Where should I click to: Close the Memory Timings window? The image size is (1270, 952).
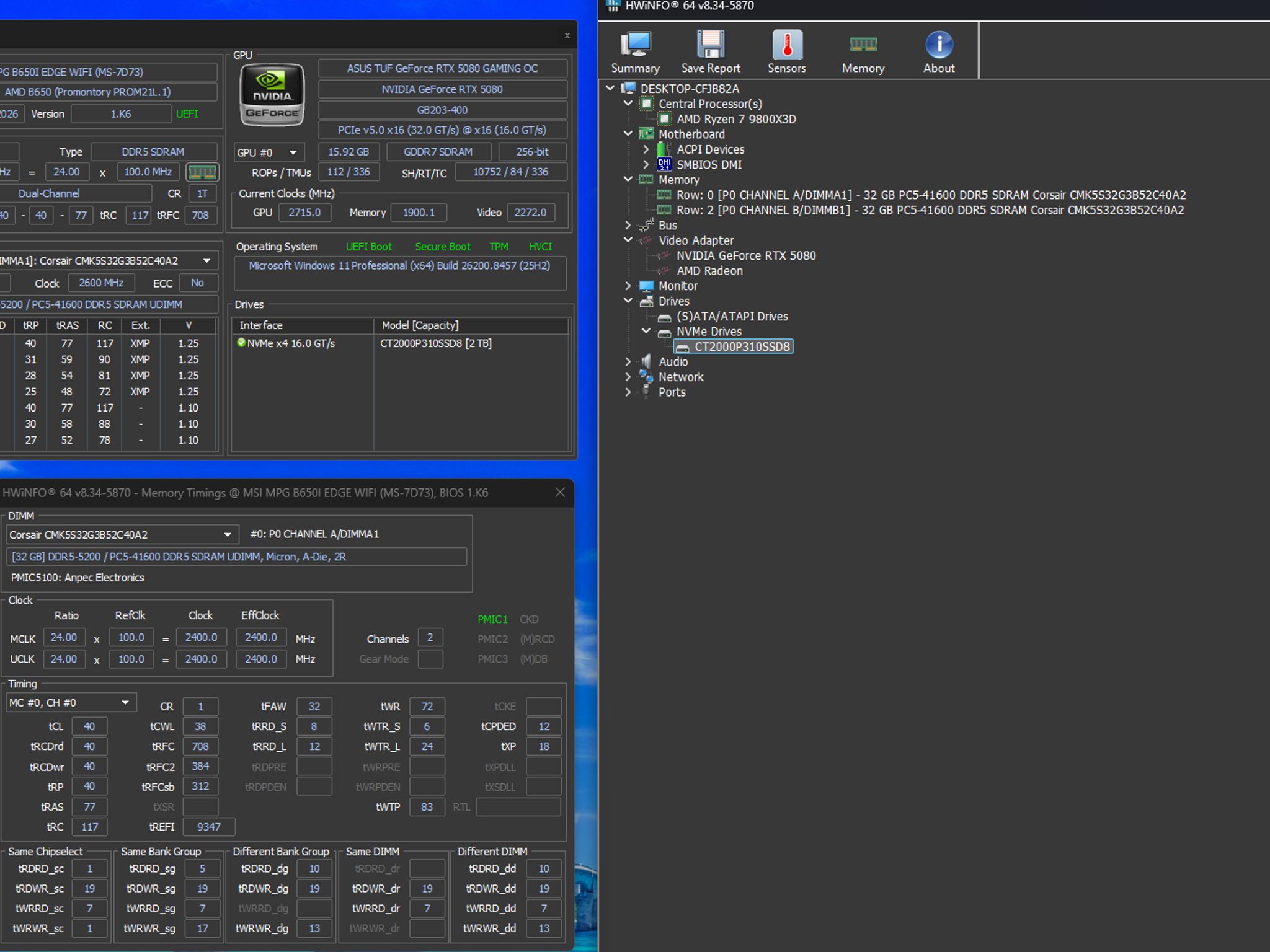[x=560, y=492]
